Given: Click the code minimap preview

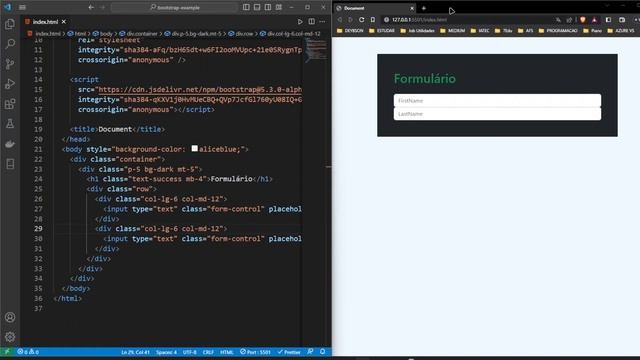Looking at the screenshot, I should [316, 49].
